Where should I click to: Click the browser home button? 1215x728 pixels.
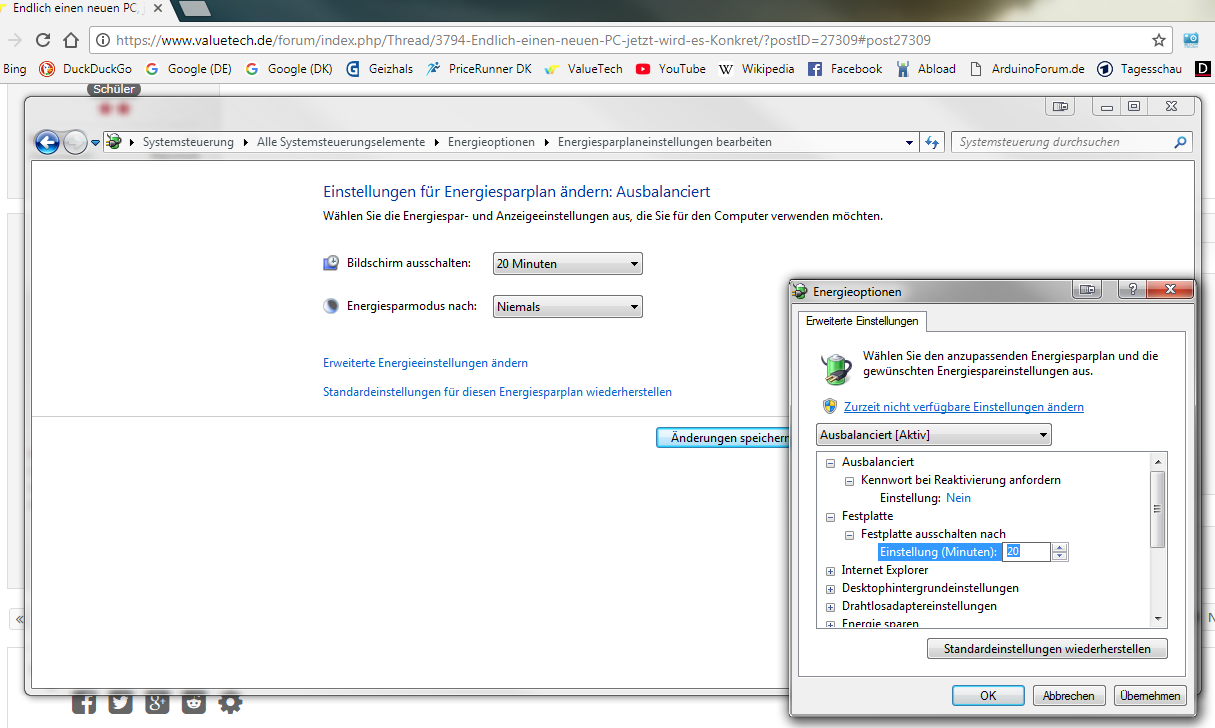pos(70,41)
